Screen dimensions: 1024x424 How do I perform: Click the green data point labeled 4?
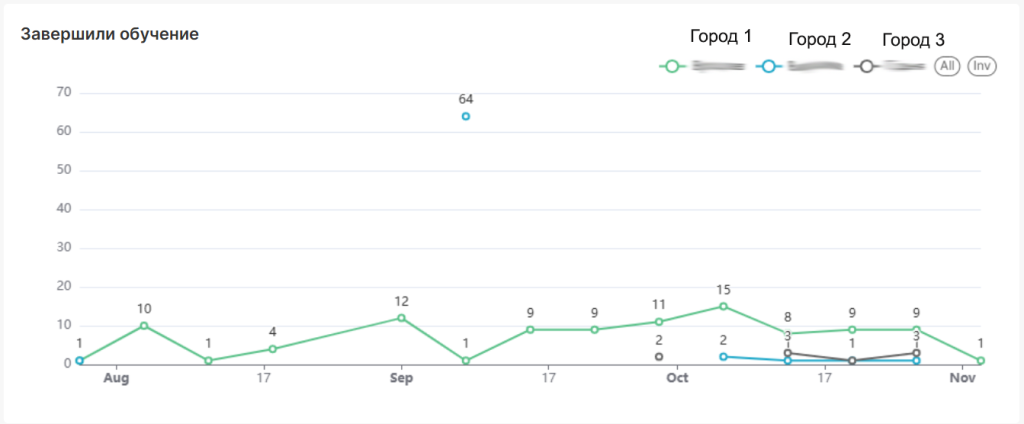point(272,349)
